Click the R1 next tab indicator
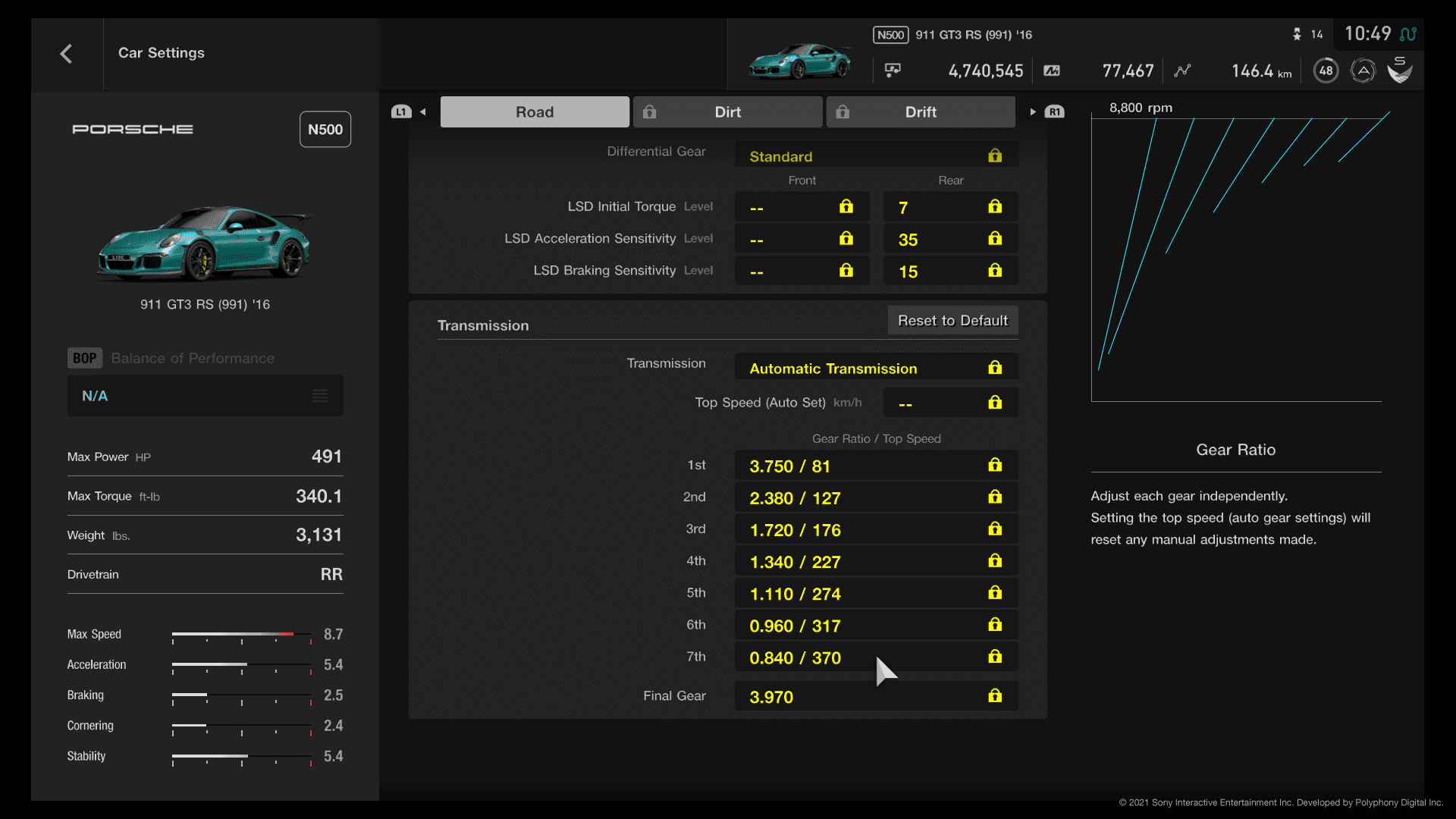 tap(1054, 112)
